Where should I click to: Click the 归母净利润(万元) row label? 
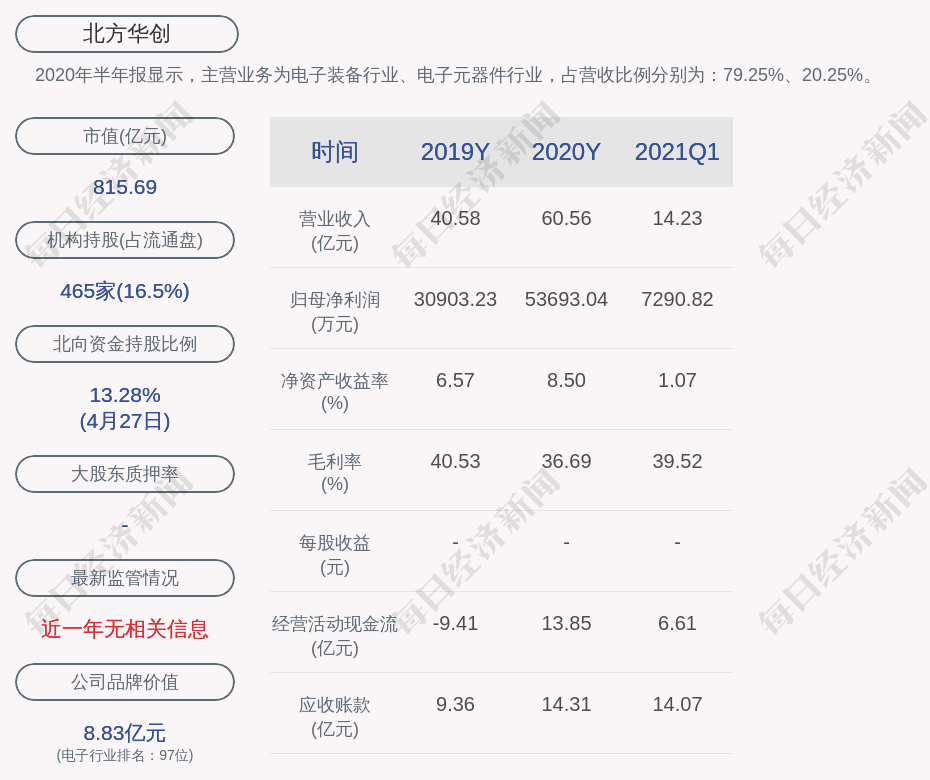click(334, 311)
